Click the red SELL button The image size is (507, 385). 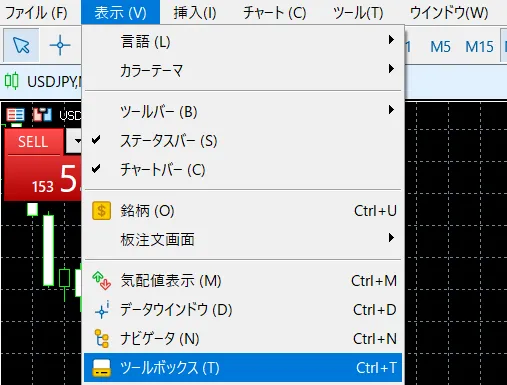coord(33,142)
